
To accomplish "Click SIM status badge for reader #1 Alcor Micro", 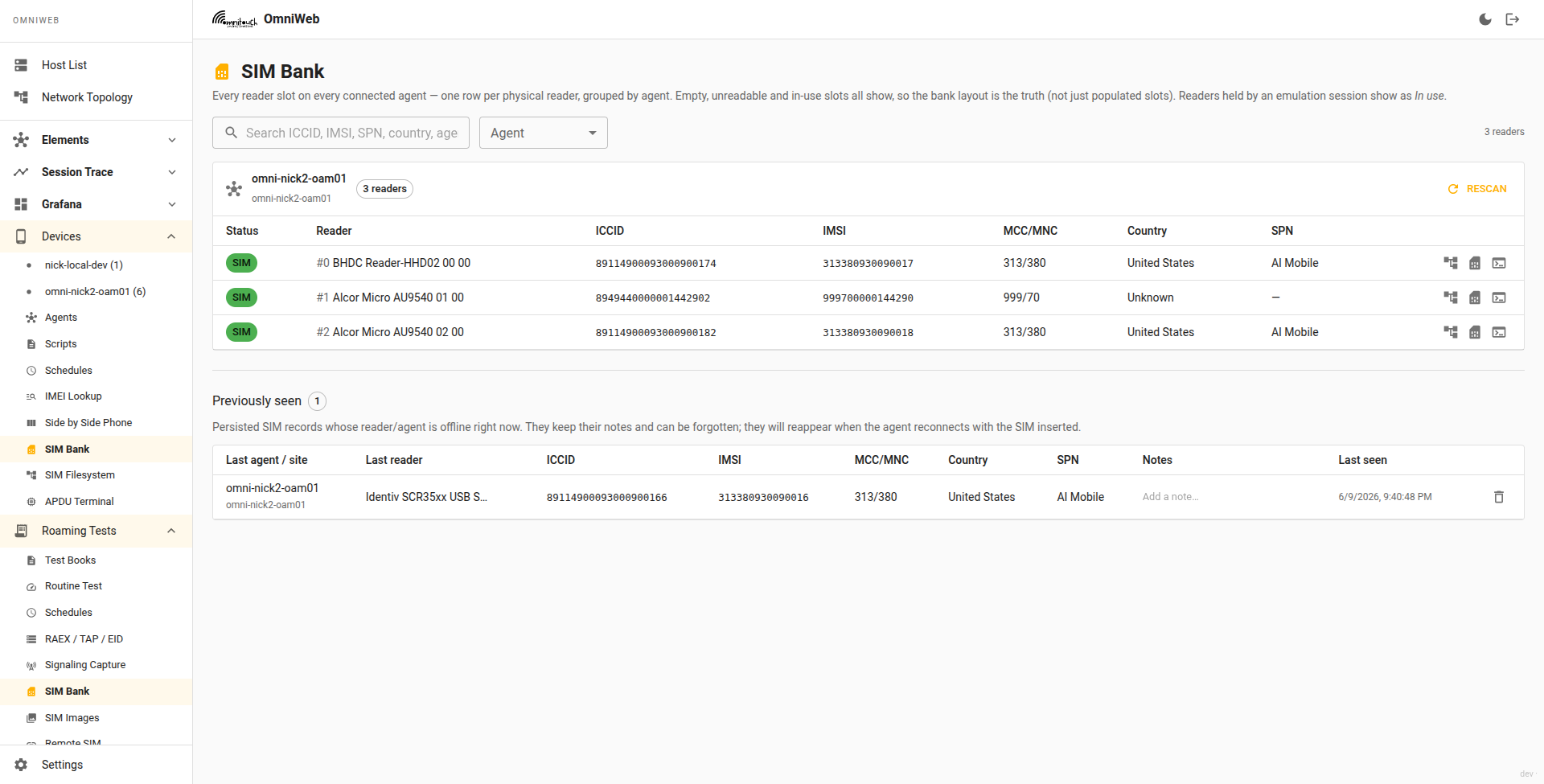I will (x=241, y=298).
